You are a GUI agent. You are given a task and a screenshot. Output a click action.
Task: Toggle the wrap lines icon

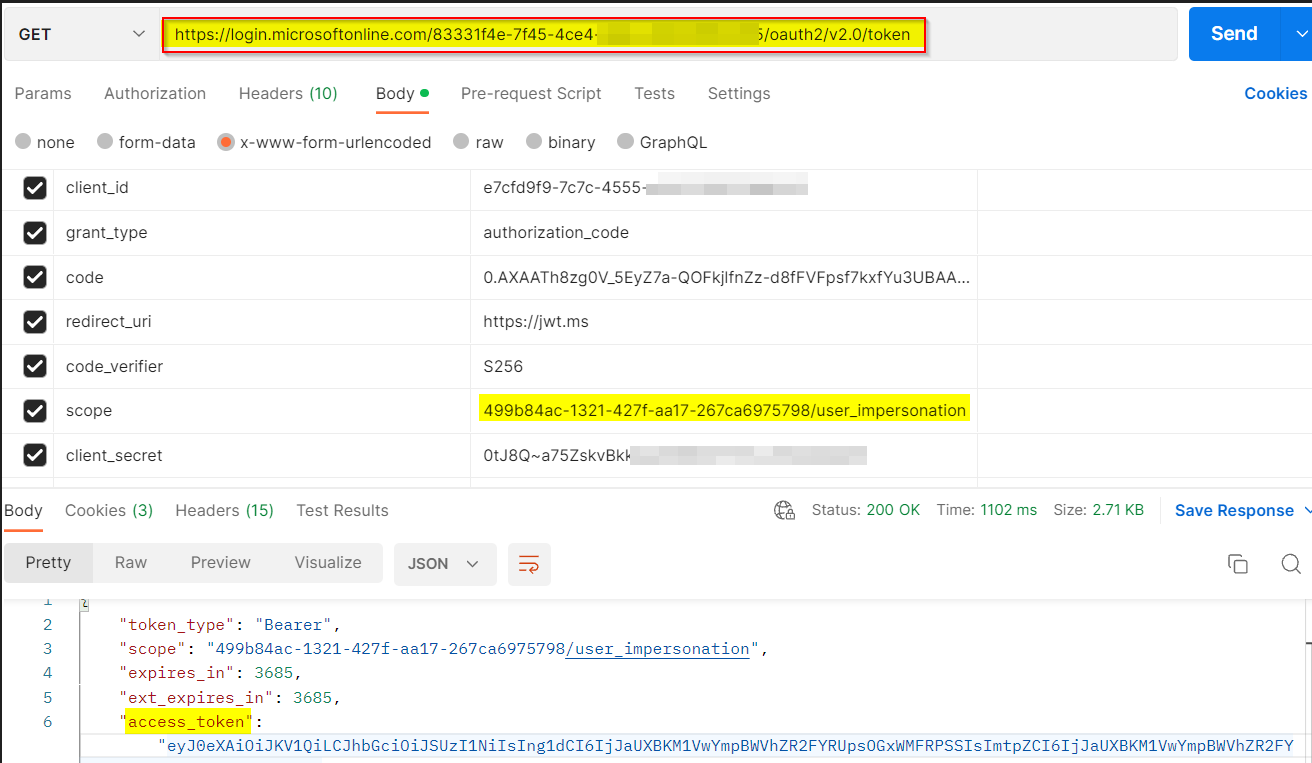pyautogui.click(x=529, y=564)
